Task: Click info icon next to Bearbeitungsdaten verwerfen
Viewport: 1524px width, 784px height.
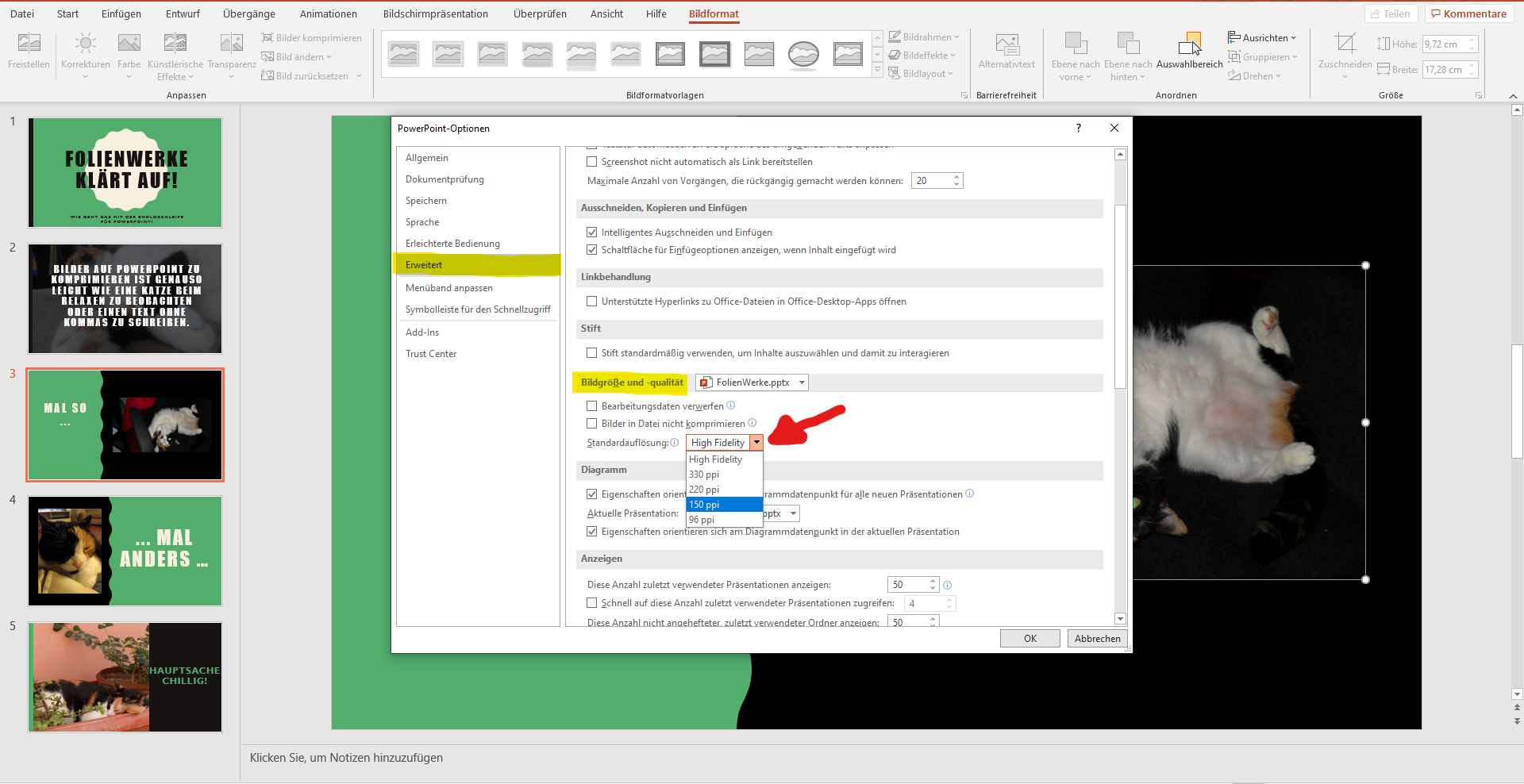Action: pos(731,405)
